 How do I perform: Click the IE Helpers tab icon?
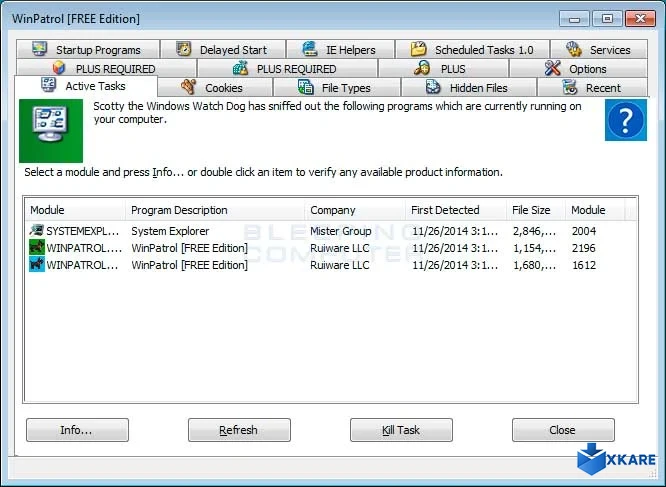point(309,49)
